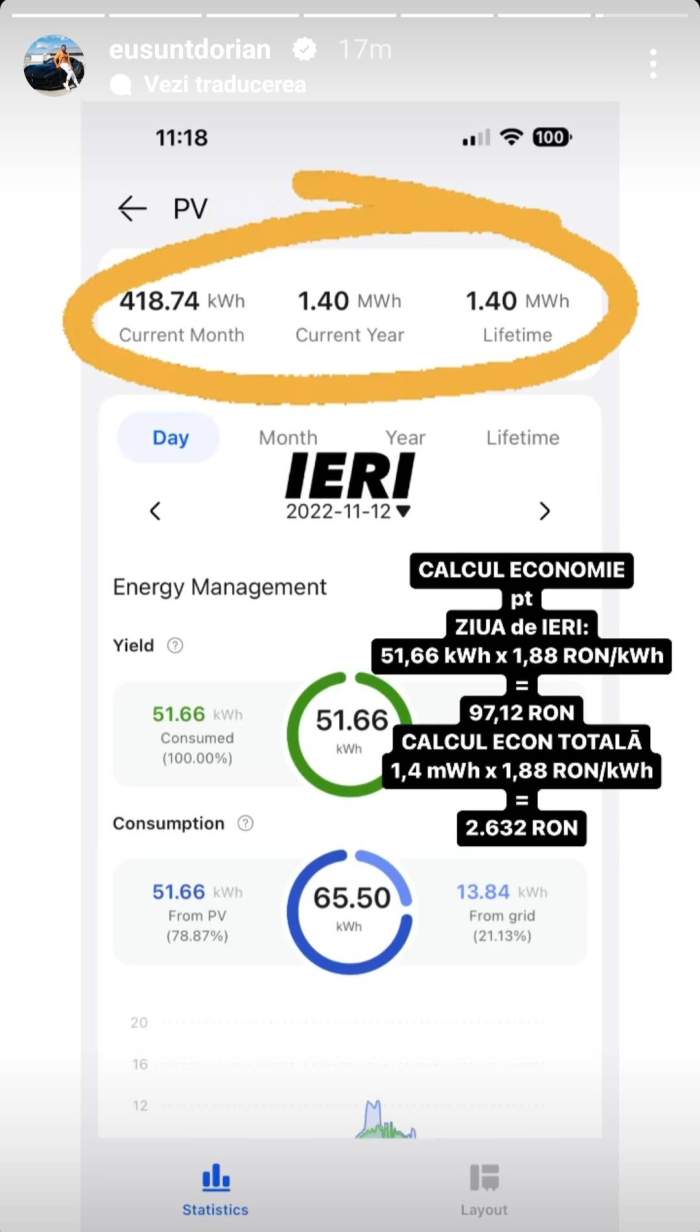Screen dimensions: 700x1232
Task: Tap the Yield help question mark icon
Action: pos(175,645)
